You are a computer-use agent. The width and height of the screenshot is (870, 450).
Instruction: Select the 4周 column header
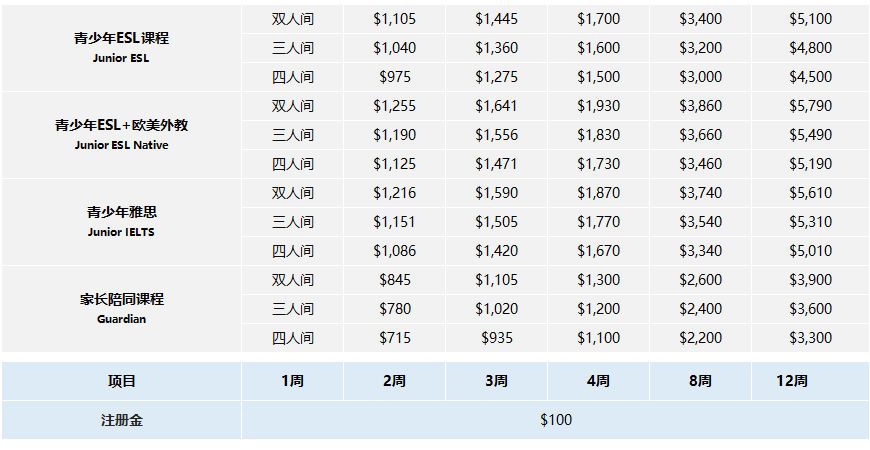click(598, 381)
